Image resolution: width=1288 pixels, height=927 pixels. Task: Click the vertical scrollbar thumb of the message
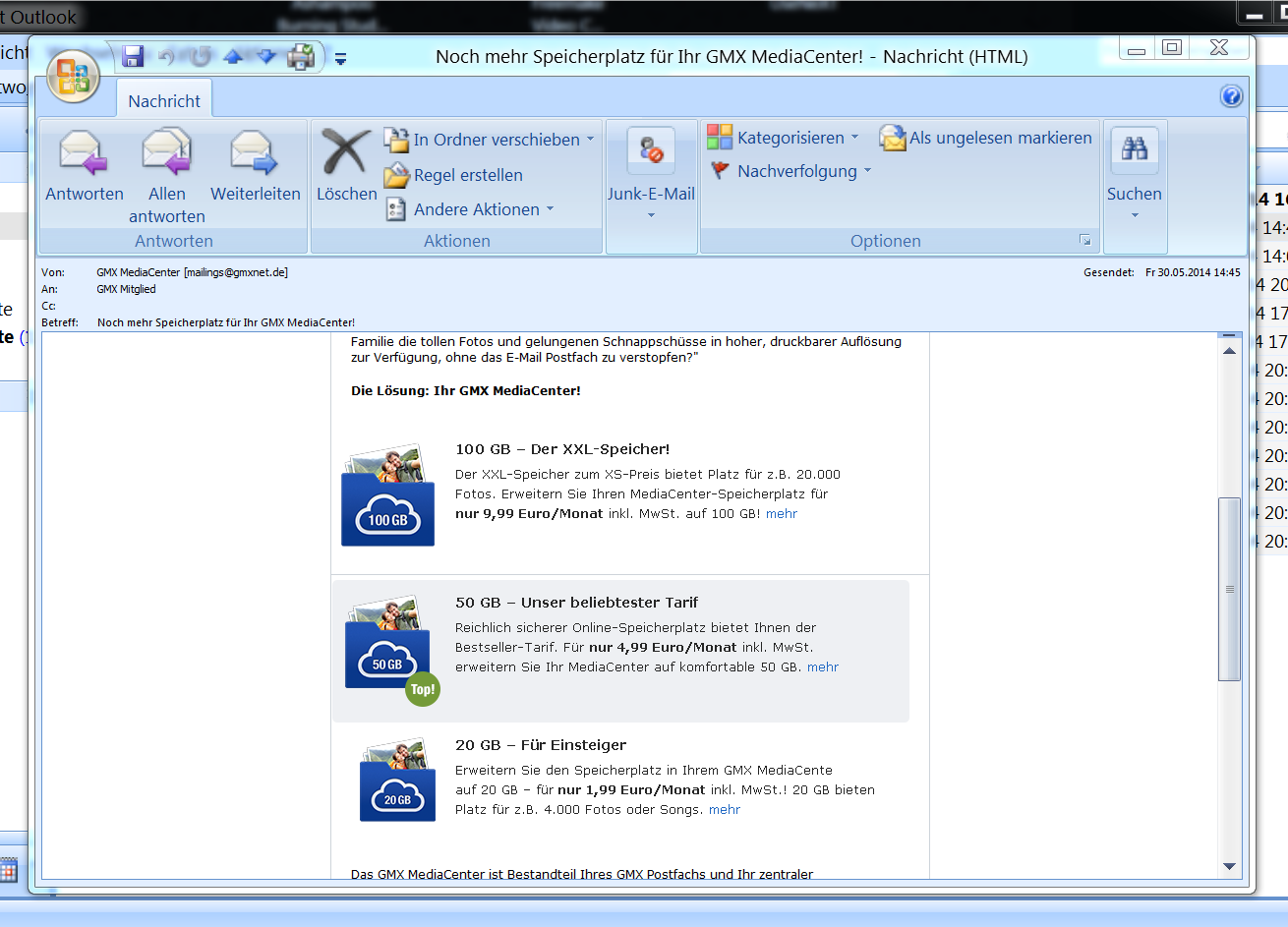(x=1229, y=589)
